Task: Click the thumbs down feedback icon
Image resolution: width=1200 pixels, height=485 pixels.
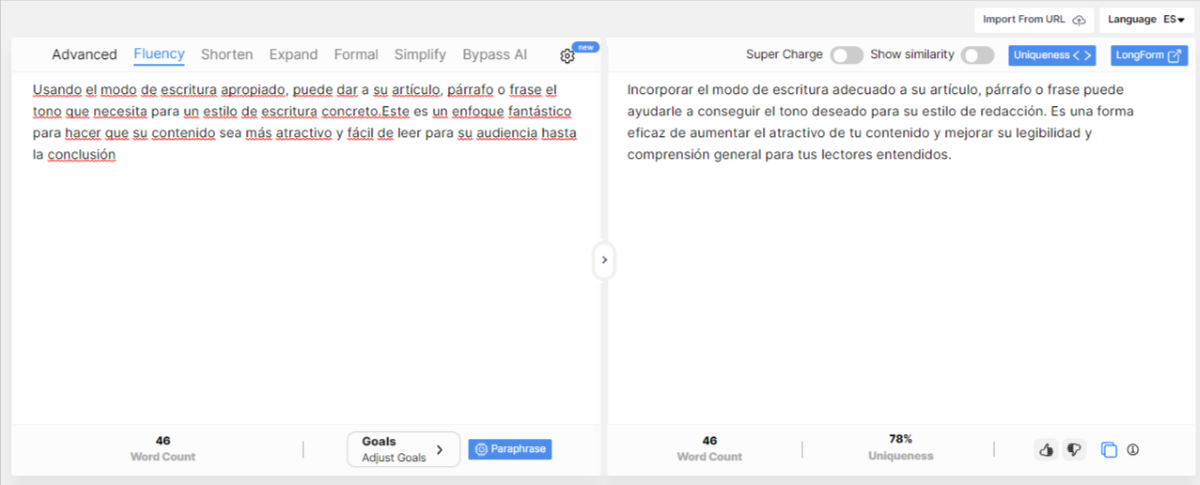Action: (x=1074, y=450)
